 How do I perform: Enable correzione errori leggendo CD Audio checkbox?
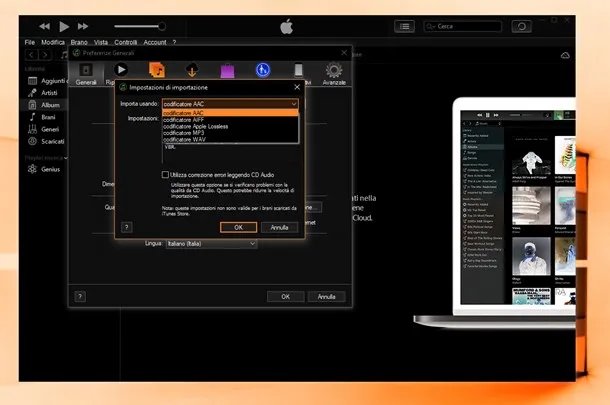click(x=165, y=175)
